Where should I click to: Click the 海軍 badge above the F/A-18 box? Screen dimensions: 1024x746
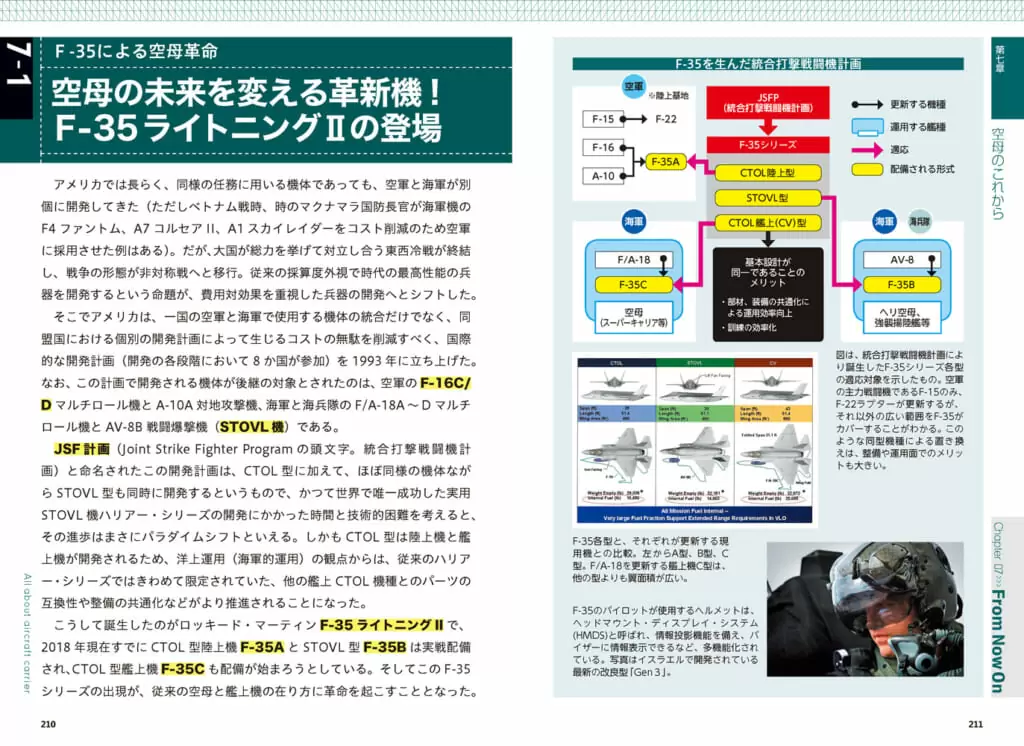pos(633,222)
